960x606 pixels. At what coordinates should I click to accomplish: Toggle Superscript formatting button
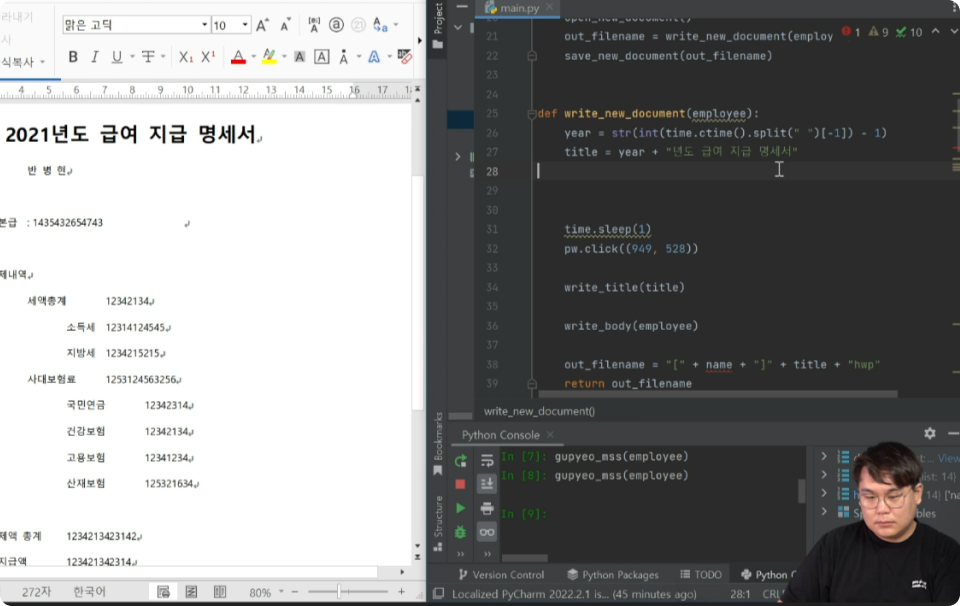[208, 57]
